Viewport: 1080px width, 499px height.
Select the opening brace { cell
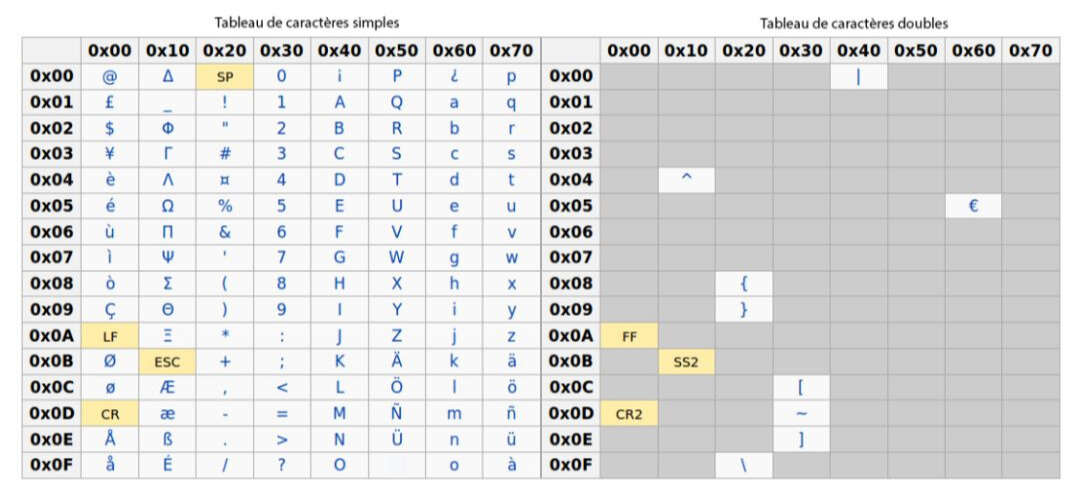point(744,284)
